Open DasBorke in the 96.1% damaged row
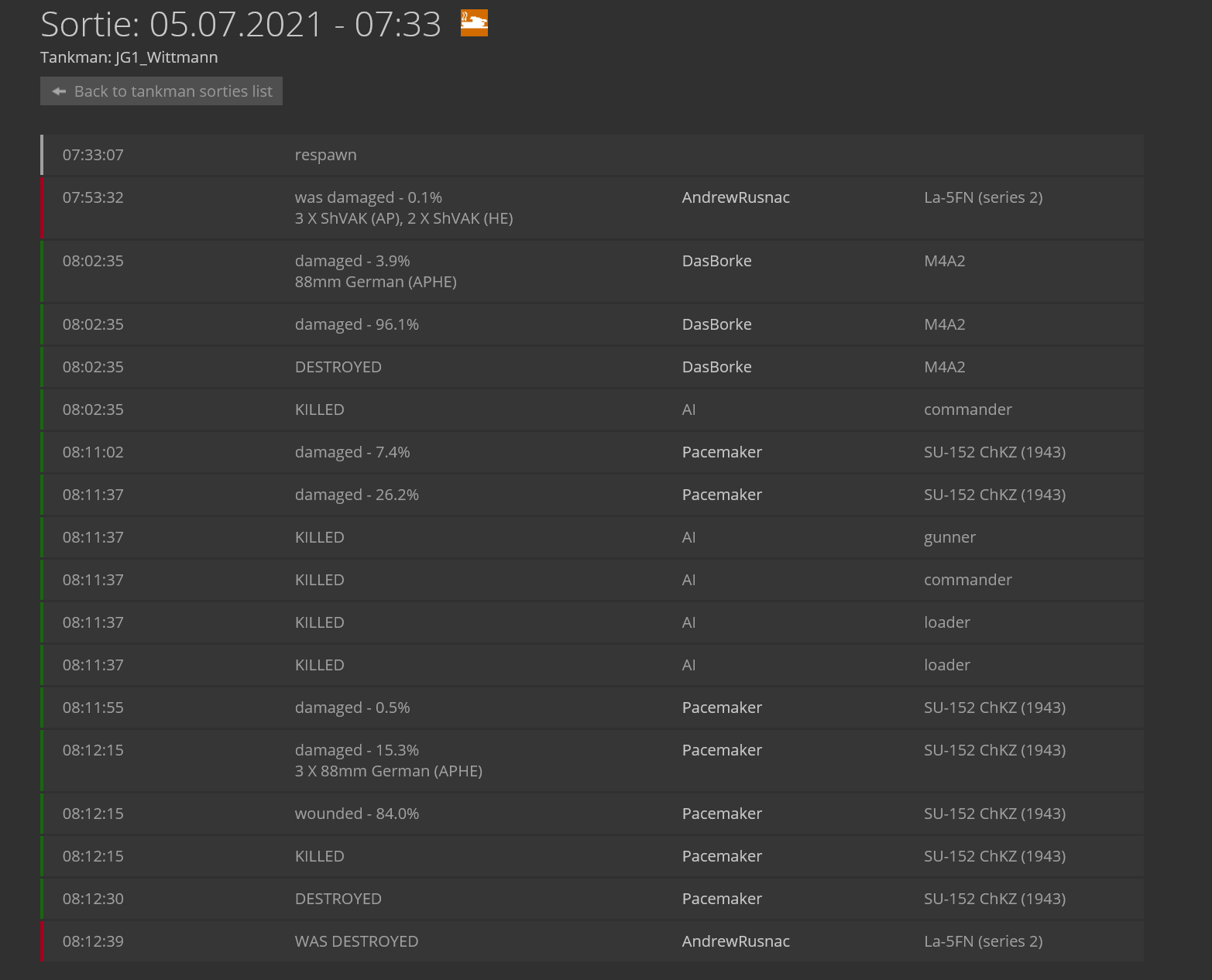This screenshot has width=1212, height=980. [x=716, y=324]
